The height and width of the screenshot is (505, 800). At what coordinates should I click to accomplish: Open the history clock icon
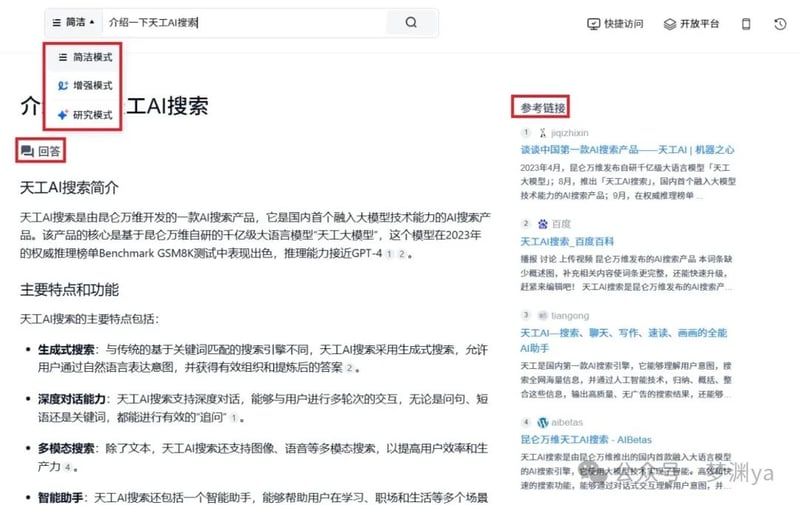(x=780, y=24)
